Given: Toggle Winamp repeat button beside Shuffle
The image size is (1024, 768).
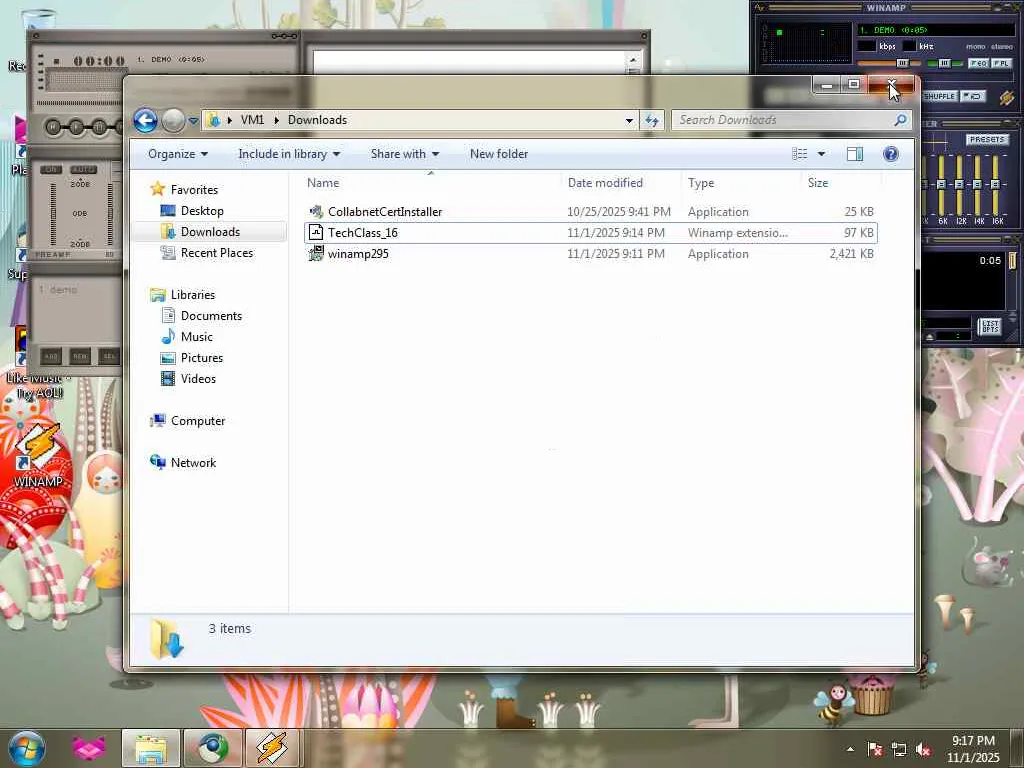Looking at the screenshot, I should coord(972,96).
